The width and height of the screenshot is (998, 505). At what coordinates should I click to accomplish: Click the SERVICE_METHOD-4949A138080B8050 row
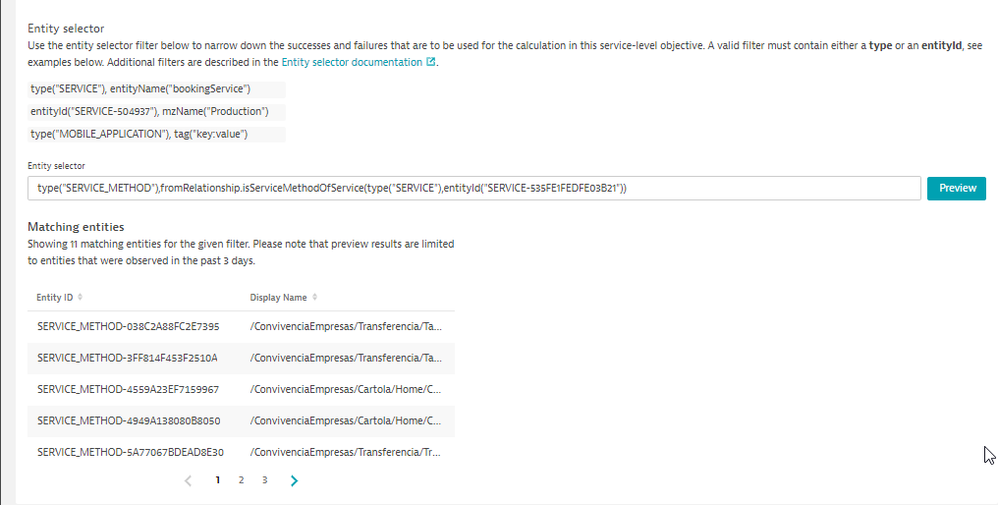tap(128, 421)
